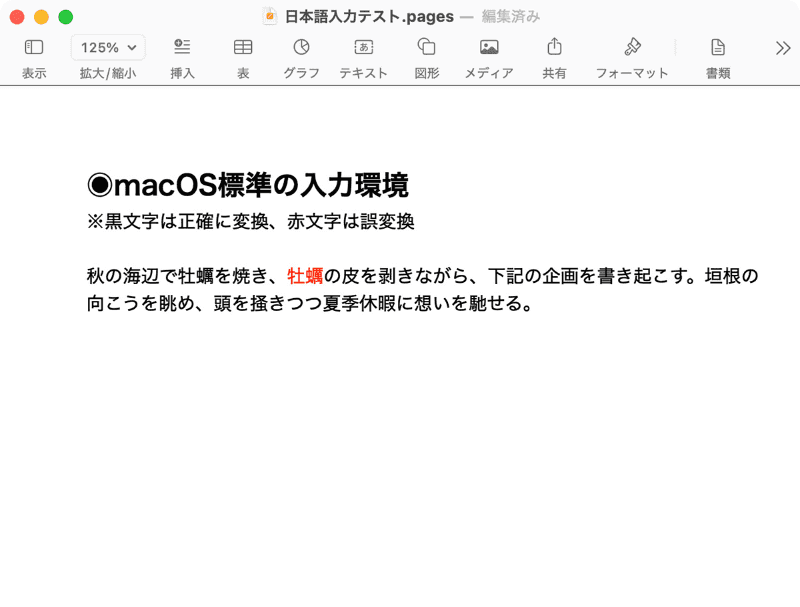Click the 挿入 insert icon

pyautogui.click(x=182, y=47)
